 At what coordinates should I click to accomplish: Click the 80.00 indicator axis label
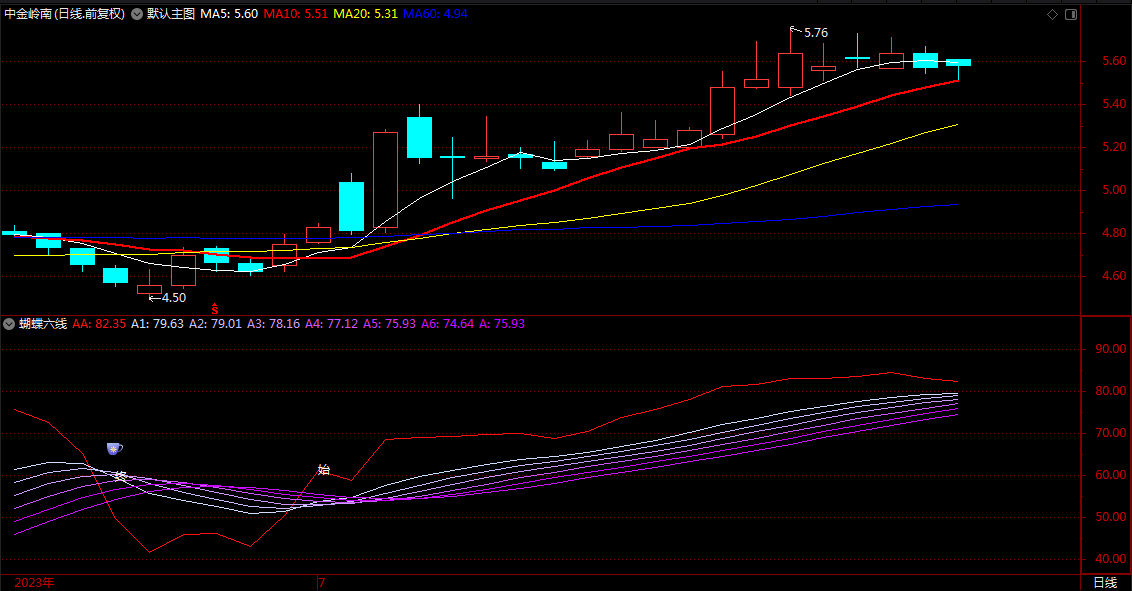tap(1110, 391)
